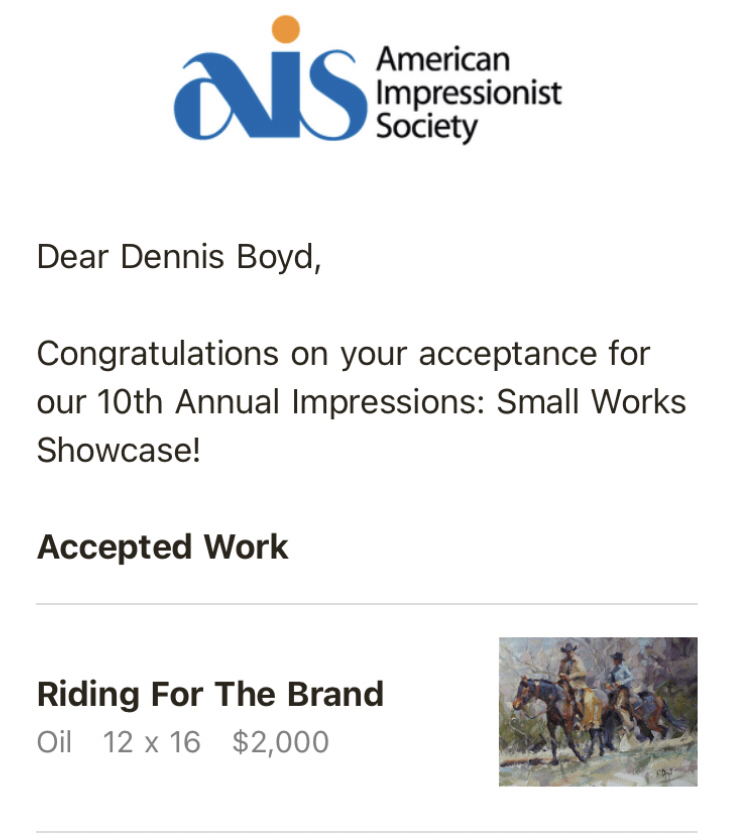Click the "Accepted Work" heading

tap(162, 547)
